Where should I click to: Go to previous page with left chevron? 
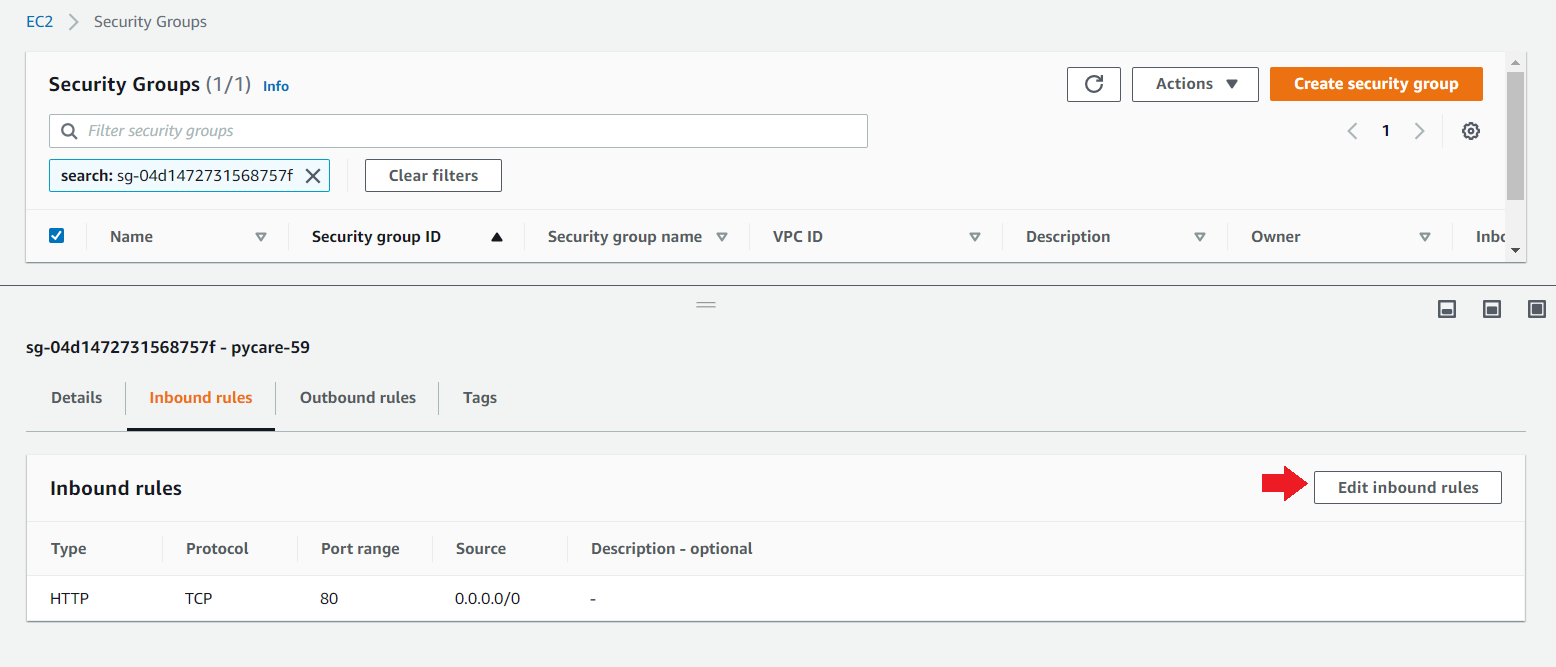[1352, 131]
